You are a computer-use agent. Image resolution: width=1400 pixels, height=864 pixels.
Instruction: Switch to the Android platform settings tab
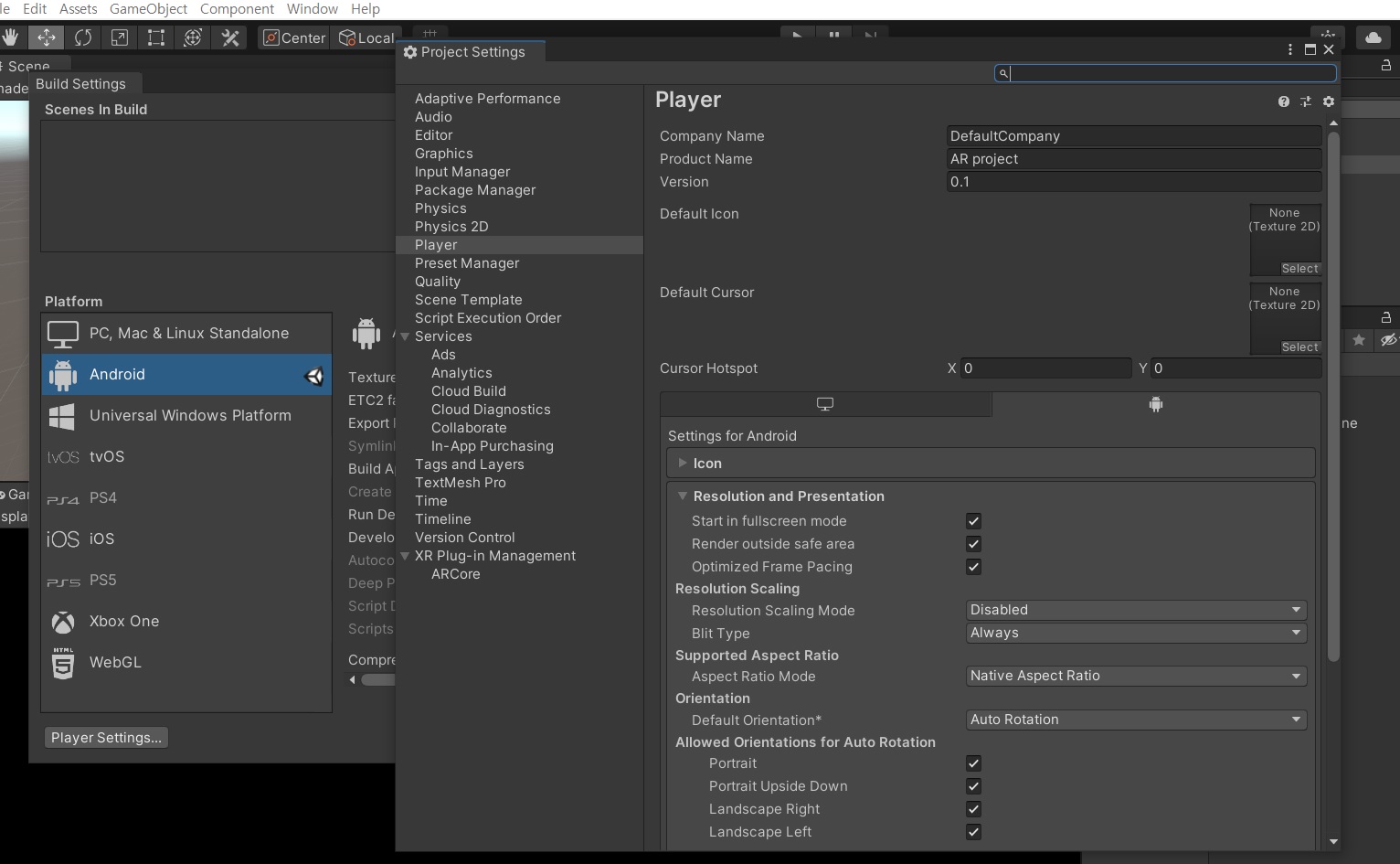click(1156, 404)
